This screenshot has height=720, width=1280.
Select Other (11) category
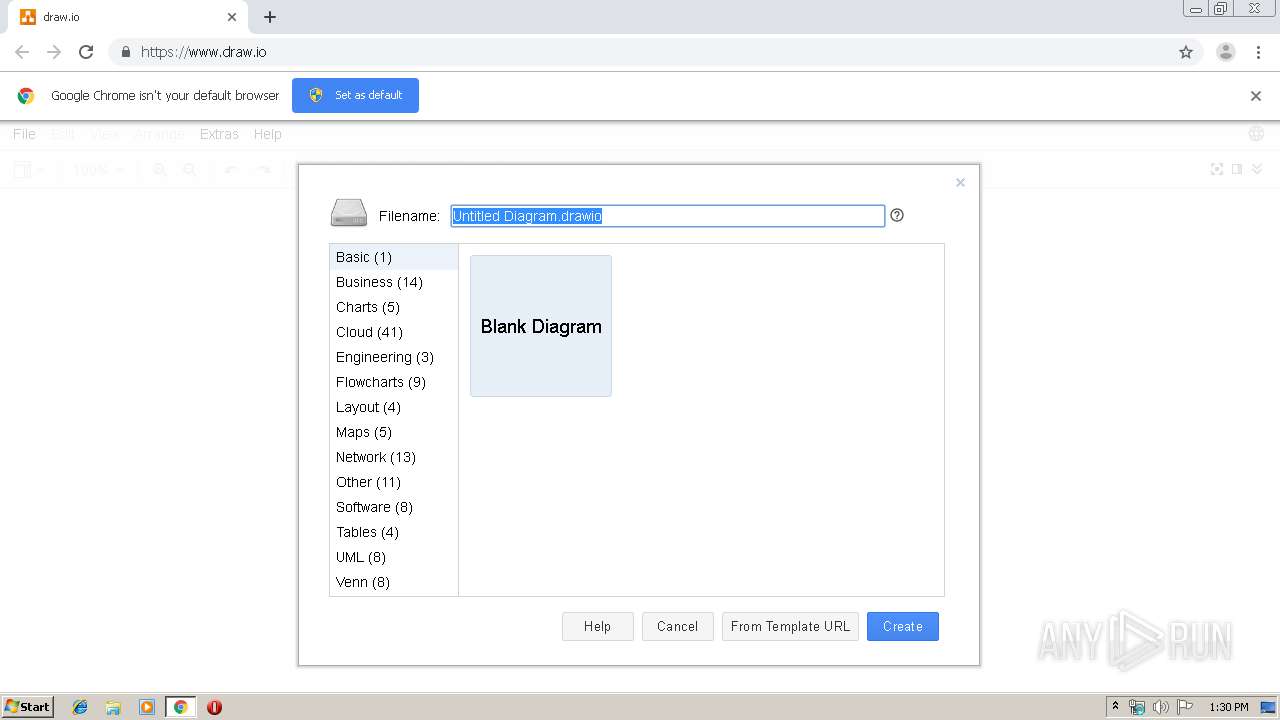[x=394, y=482]
